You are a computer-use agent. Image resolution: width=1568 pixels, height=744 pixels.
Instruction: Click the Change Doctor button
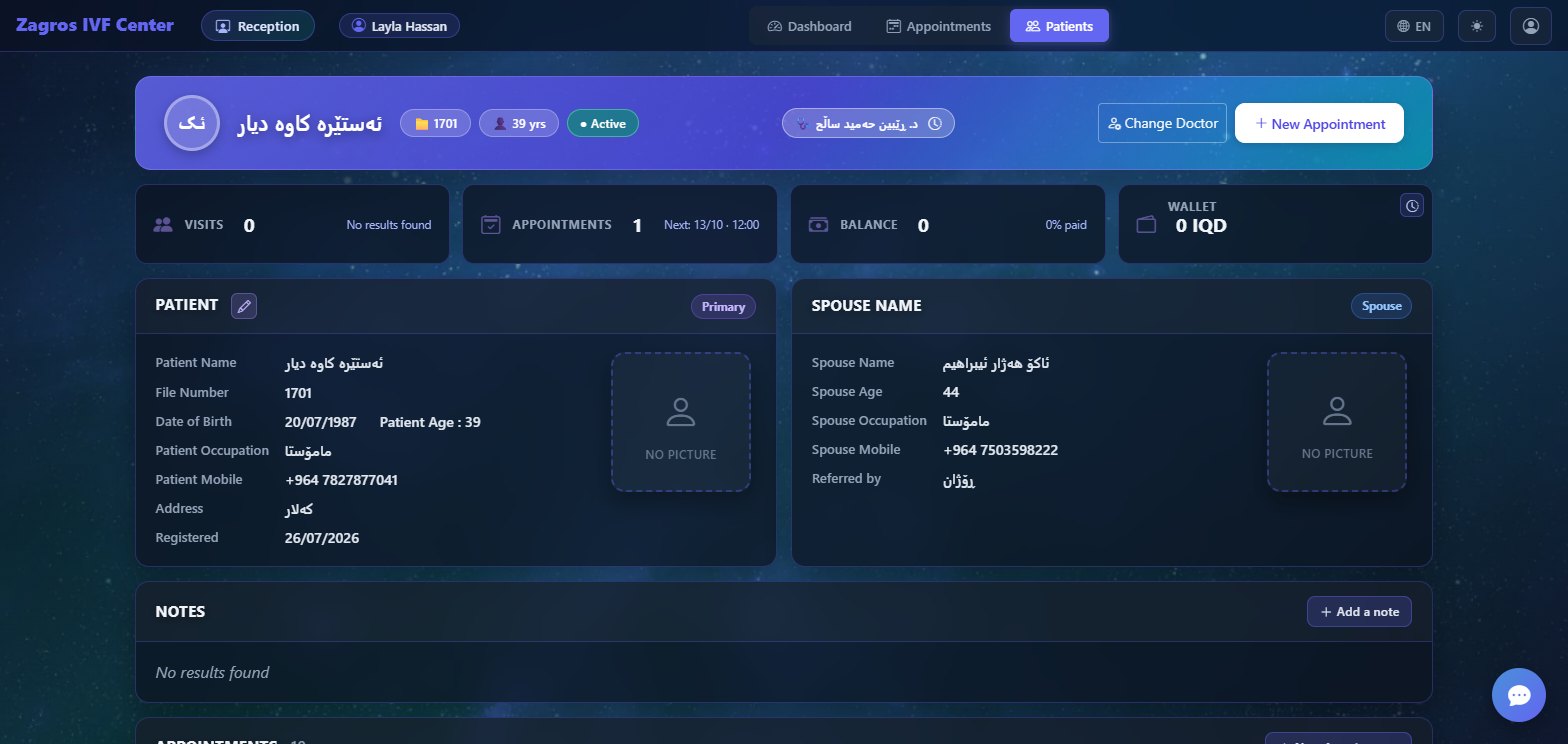pyautogui.click(x=1162, y=123)
